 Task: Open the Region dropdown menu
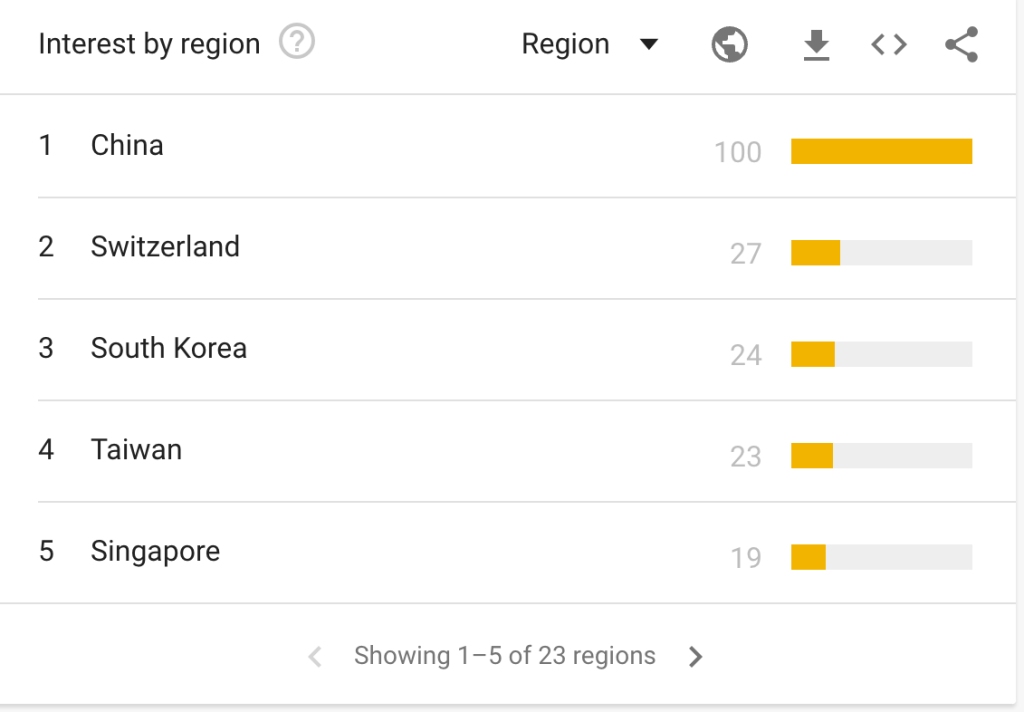point(566,45)
